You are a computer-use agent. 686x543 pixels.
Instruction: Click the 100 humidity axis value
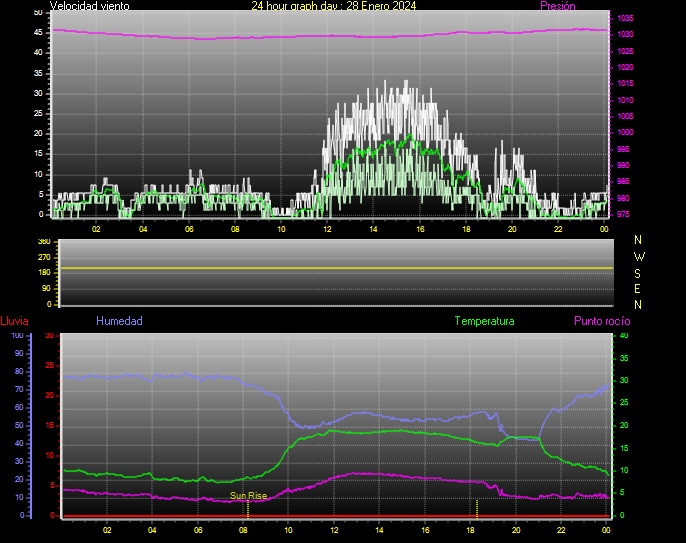tap(18, 336)
